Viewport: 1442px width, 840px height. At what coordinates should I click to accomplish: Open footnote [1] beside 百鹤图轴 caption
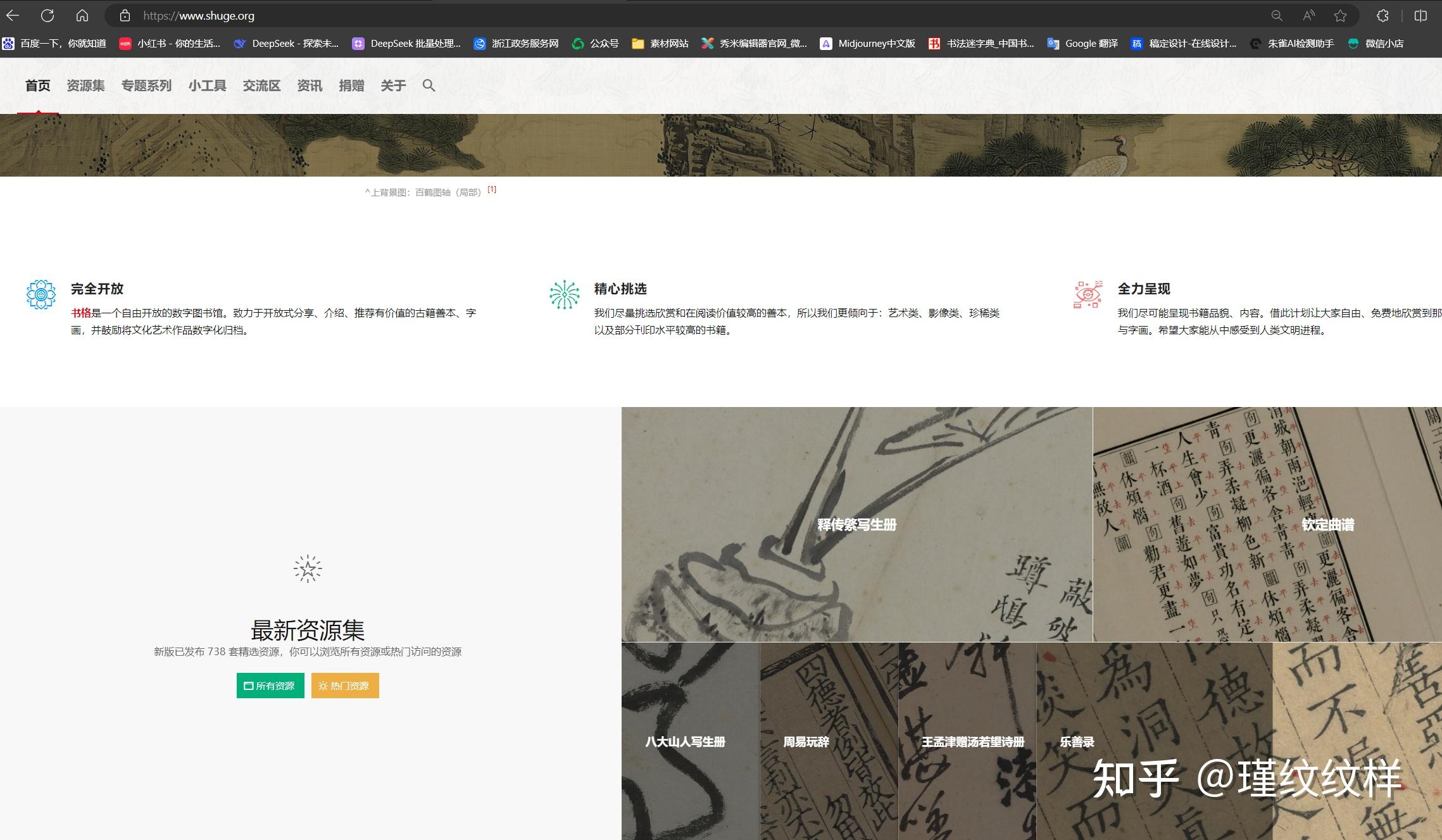[x=492, y=189]
